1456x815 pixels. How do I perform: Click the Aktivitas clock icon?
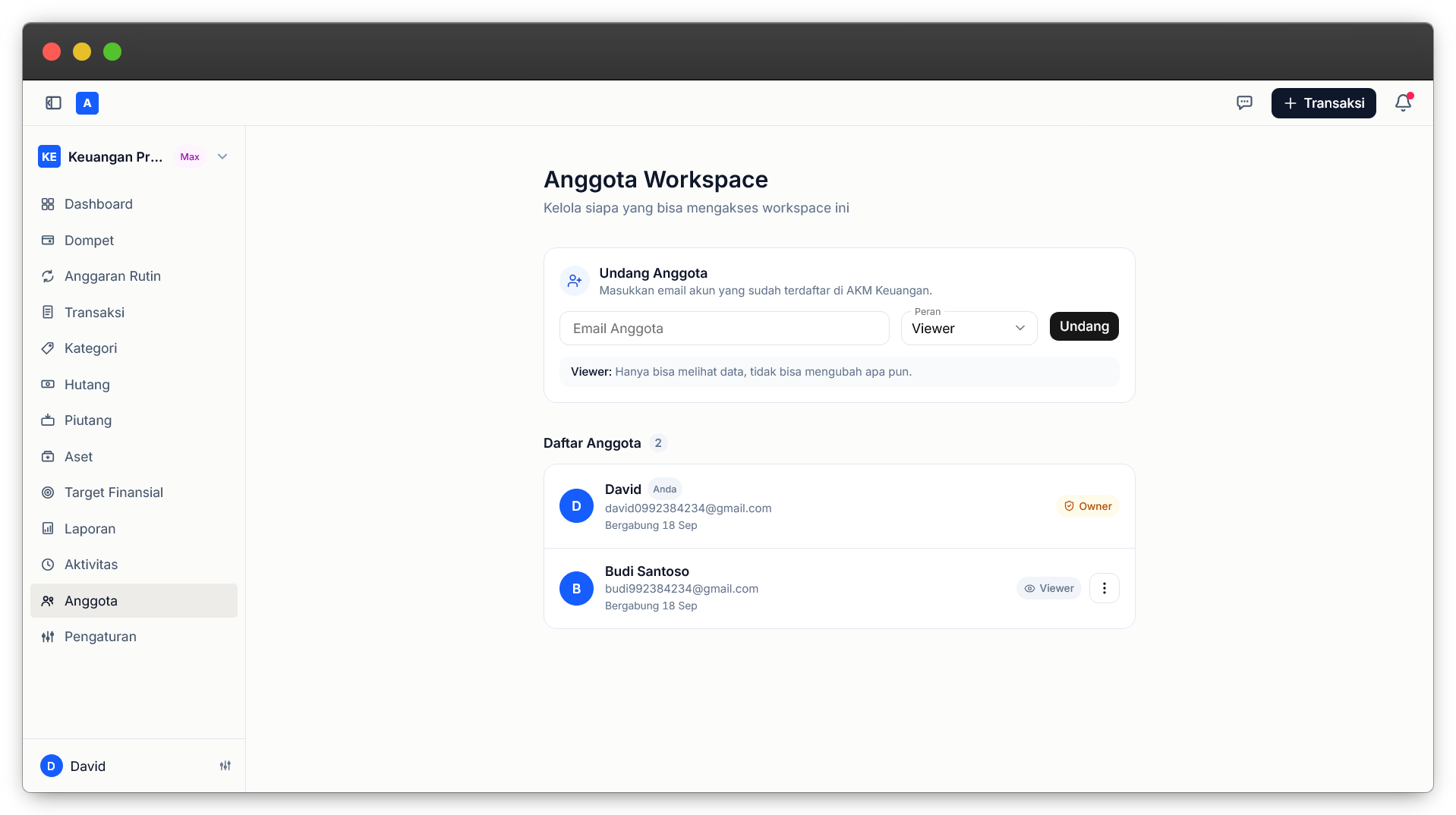[x=48, y=565]
